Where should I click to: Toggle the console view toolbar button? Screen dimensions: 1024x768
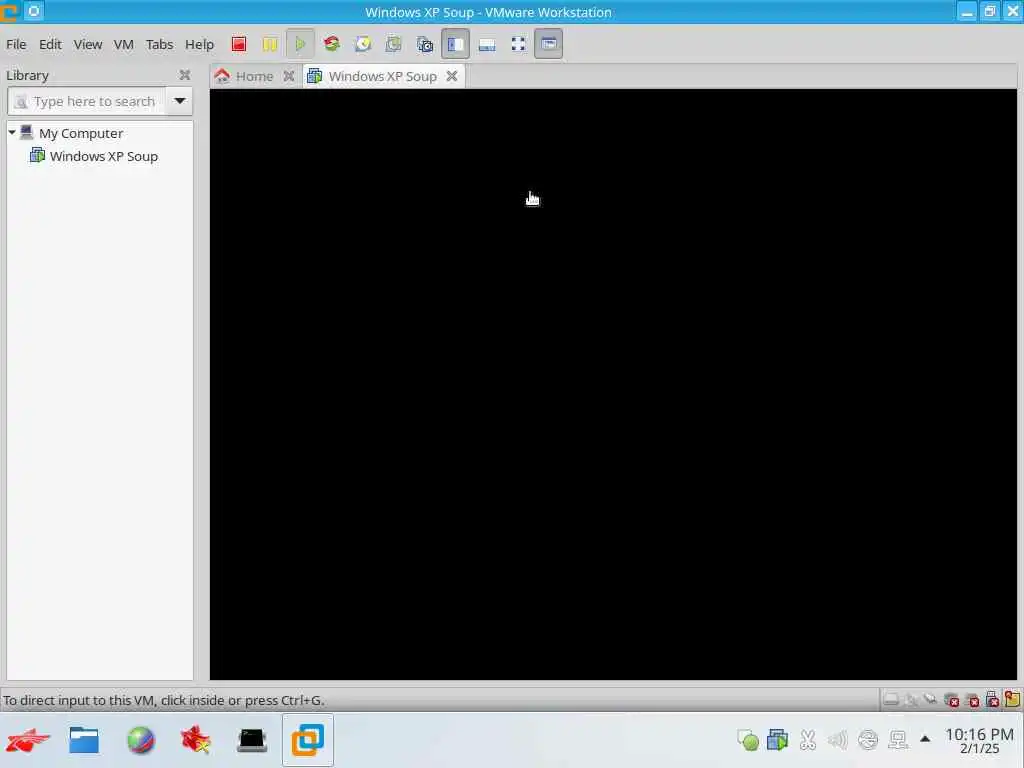pos(549,44)
